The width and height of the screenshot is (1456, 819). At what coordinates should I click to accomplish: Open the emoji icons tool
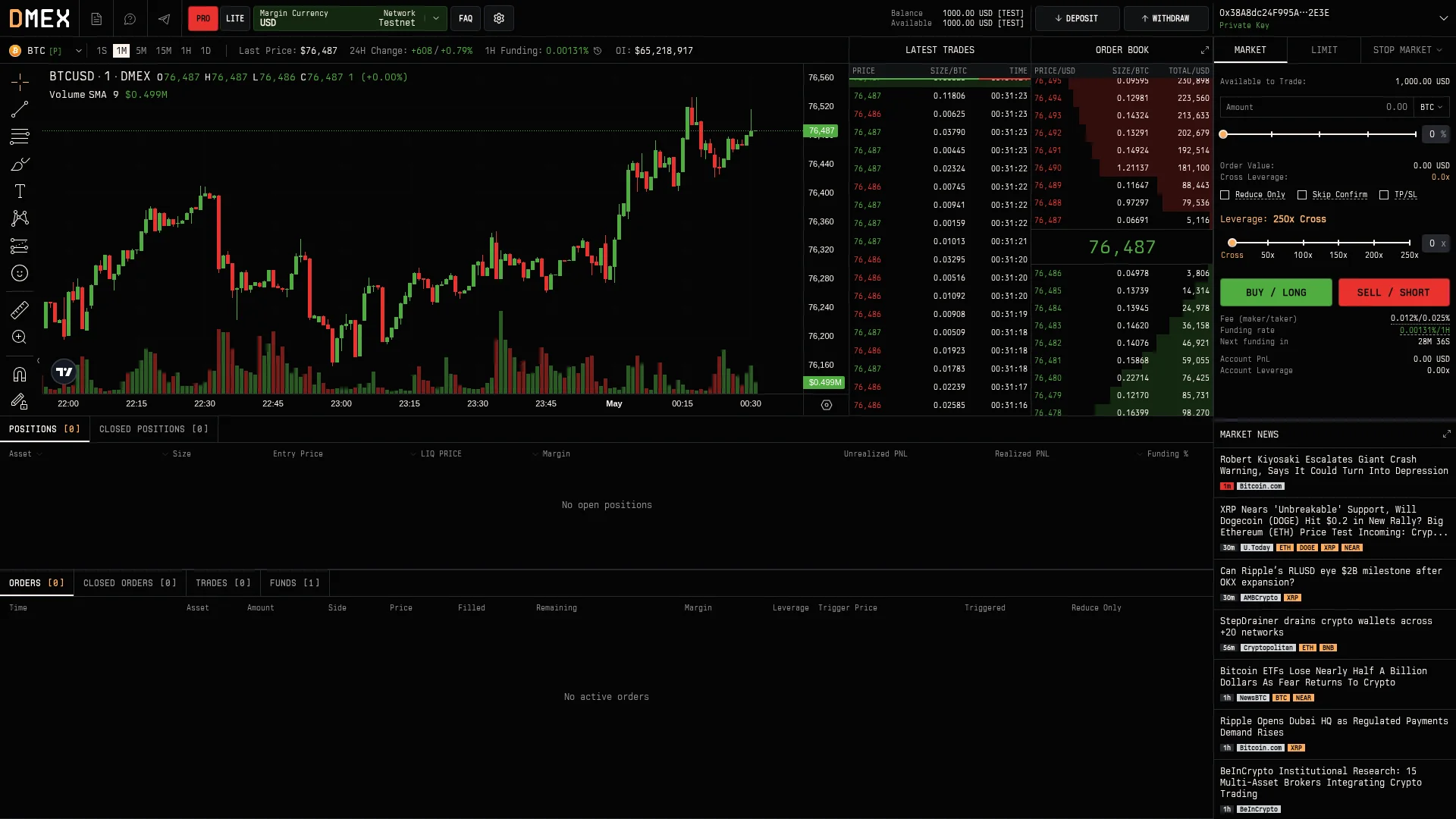[x=20, y=273]
